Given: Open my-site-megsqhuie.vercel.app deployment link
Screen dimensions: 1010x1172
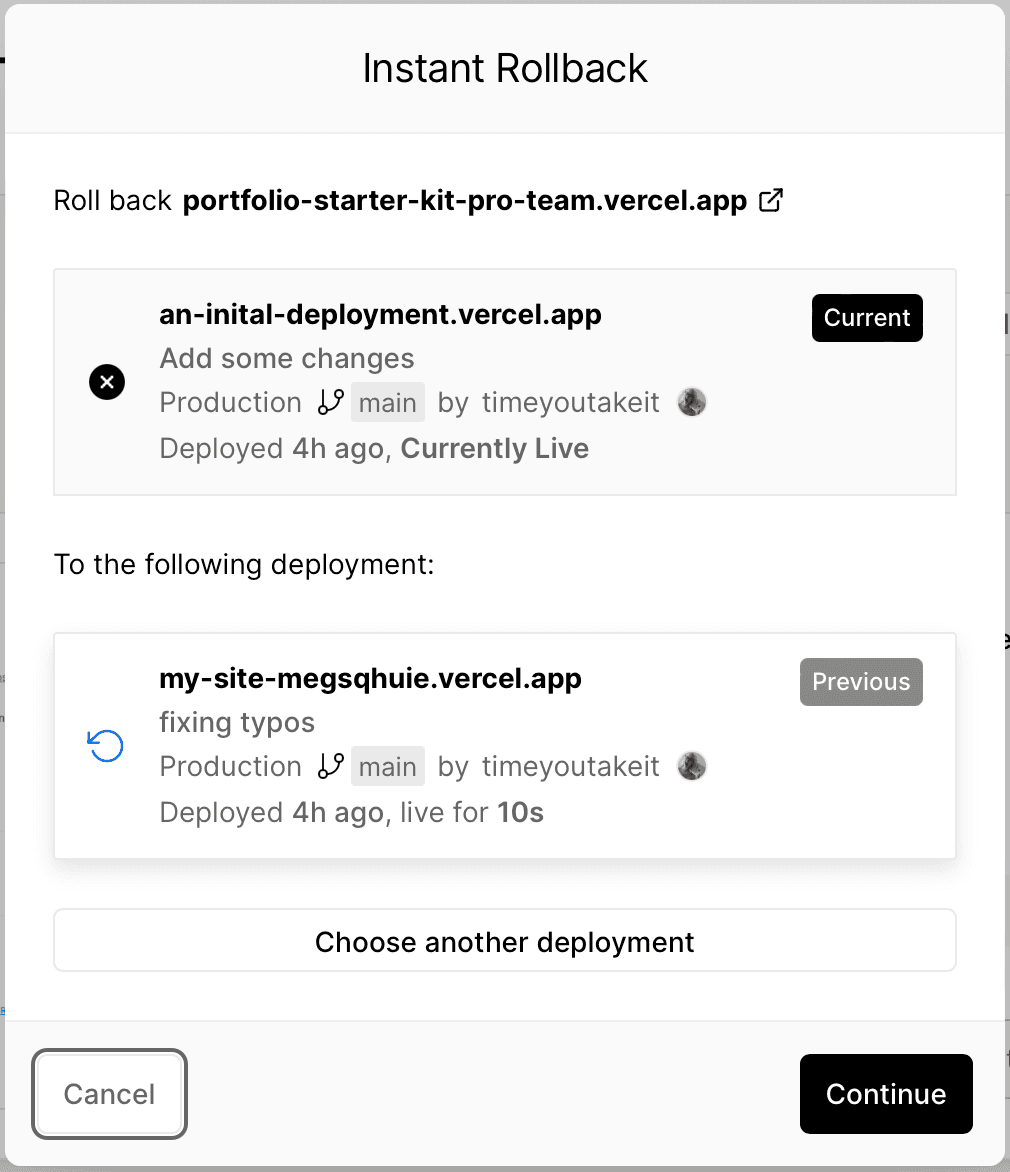Looking at the screenshot, I should click(x=370, y=678).
